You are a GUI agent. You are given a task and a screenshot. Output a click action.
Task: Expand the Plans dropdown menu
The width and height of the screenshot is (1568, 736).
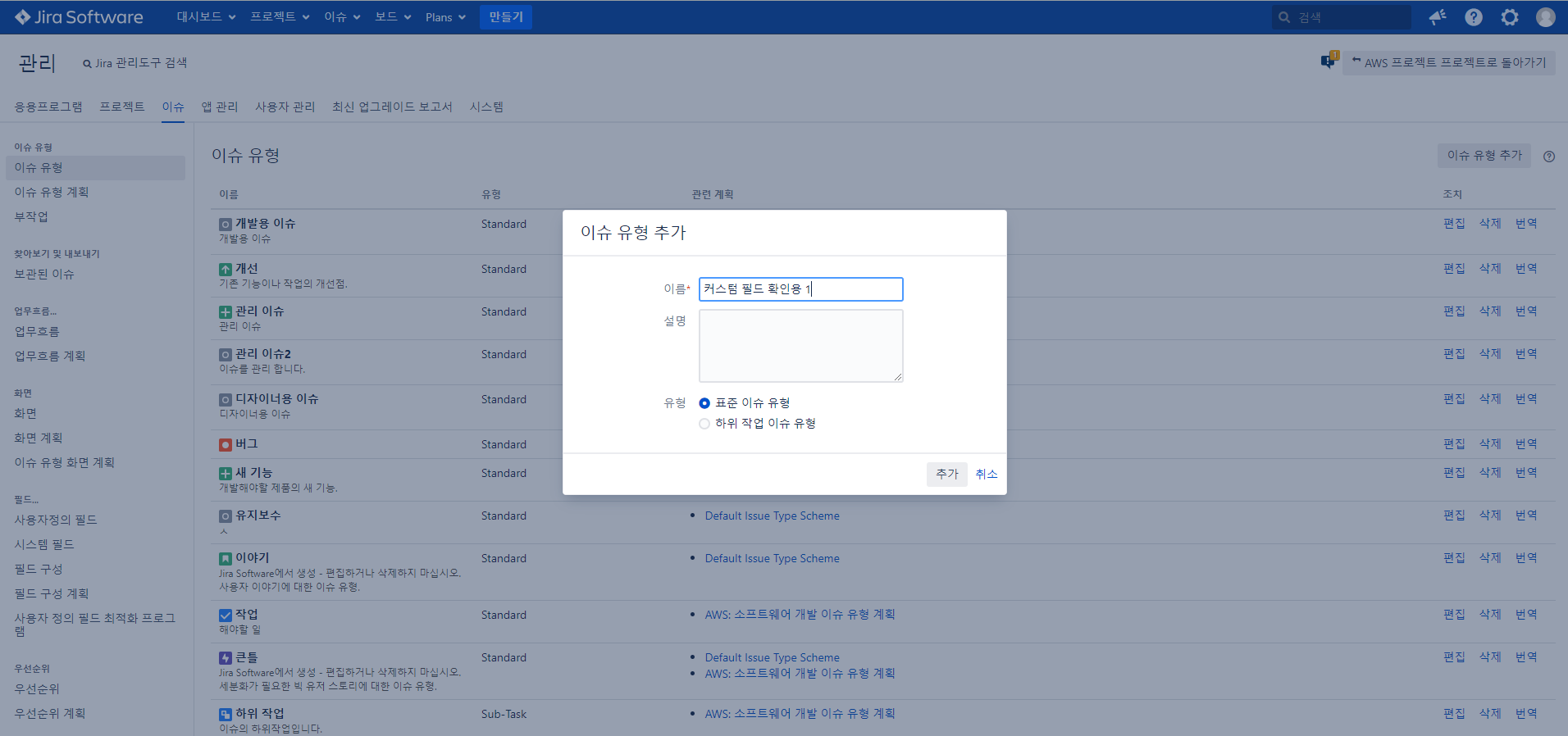pyautogui.click(x=445, y=17)
